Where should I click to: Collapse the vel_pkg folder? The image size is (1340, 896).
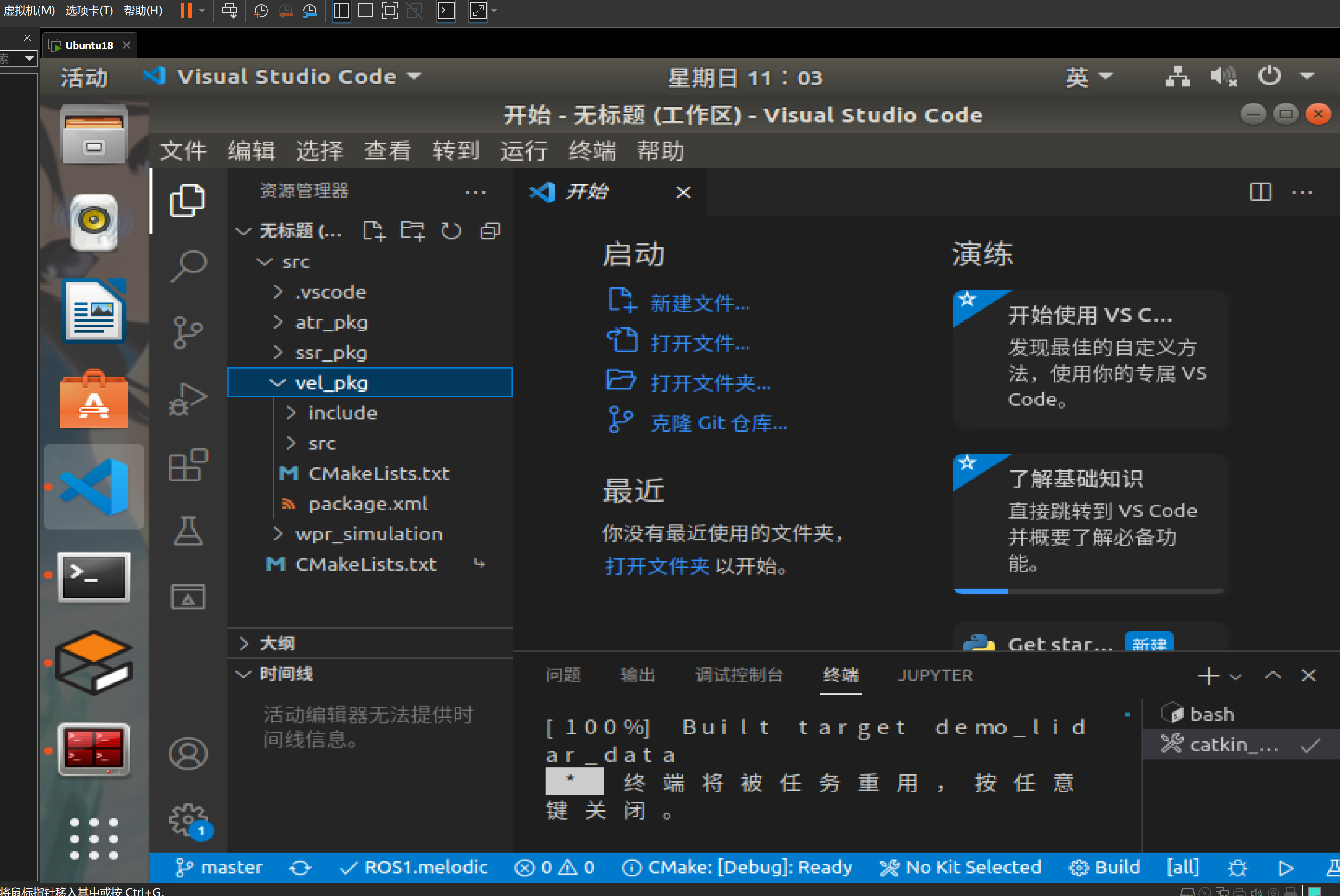tap(370, 382)
